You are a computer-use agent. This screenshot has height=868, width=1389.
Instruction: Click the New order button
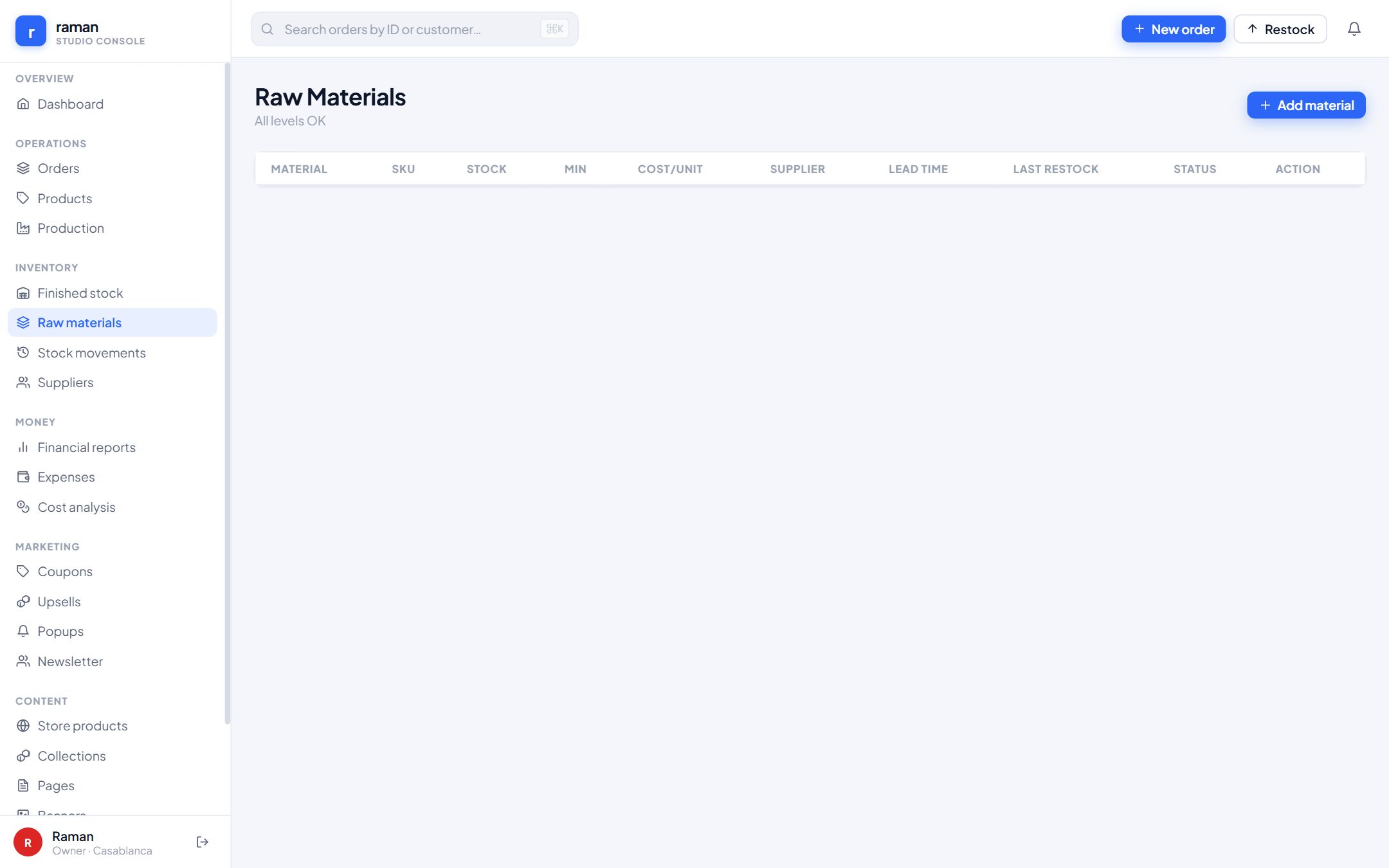[1174, 29]
